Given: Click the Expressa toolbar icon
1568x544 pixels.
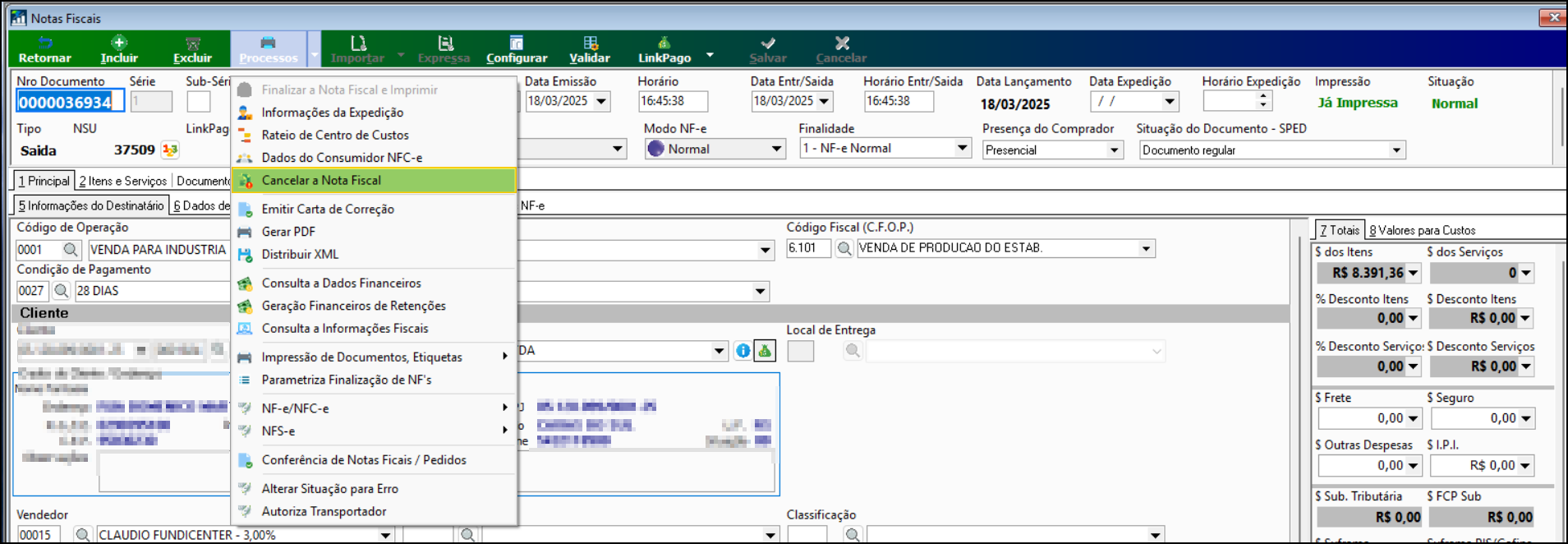Looking at the screenshot, I should 444,49.
